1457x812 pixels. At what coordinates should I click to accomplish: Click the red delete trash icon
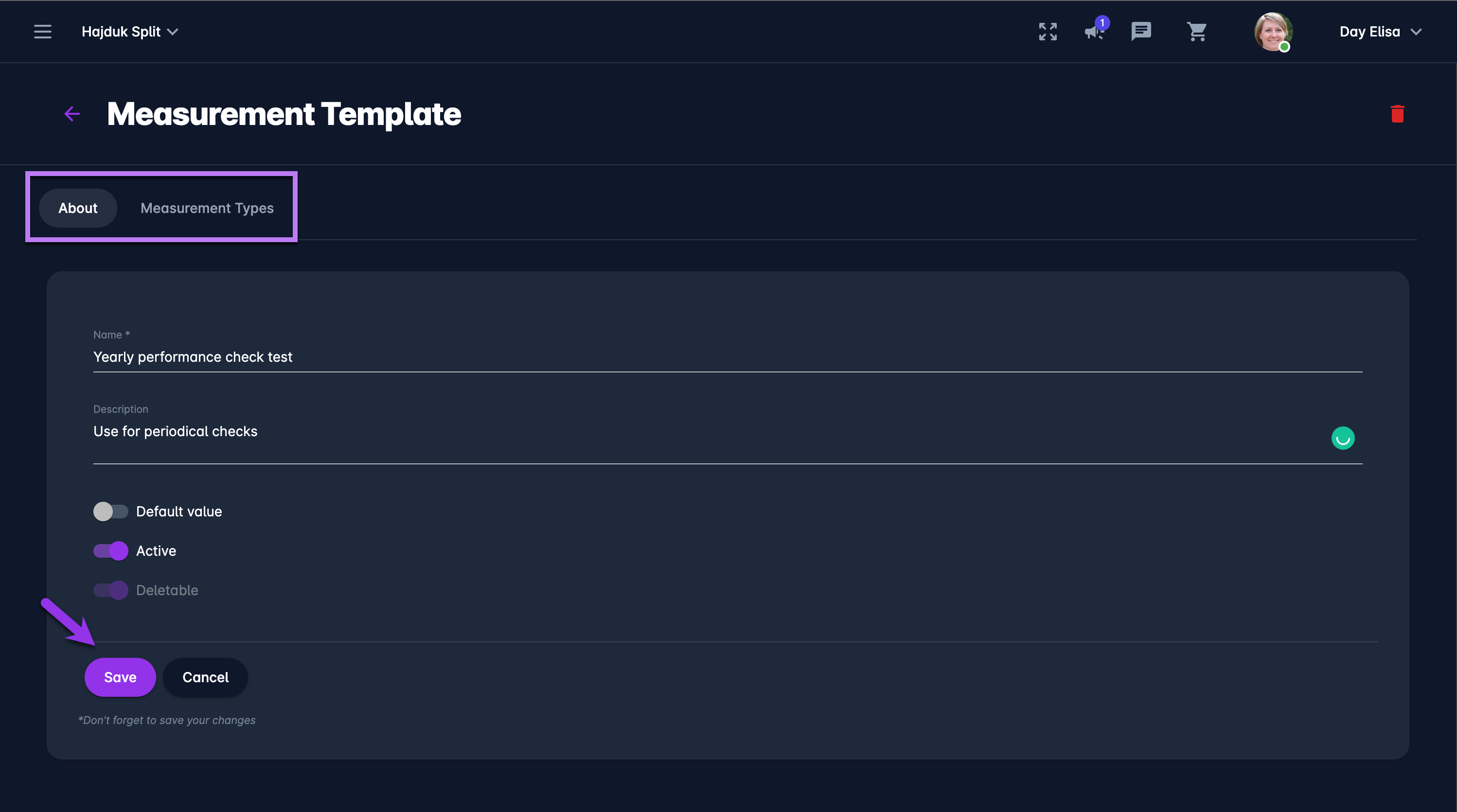coord(1397,114)
